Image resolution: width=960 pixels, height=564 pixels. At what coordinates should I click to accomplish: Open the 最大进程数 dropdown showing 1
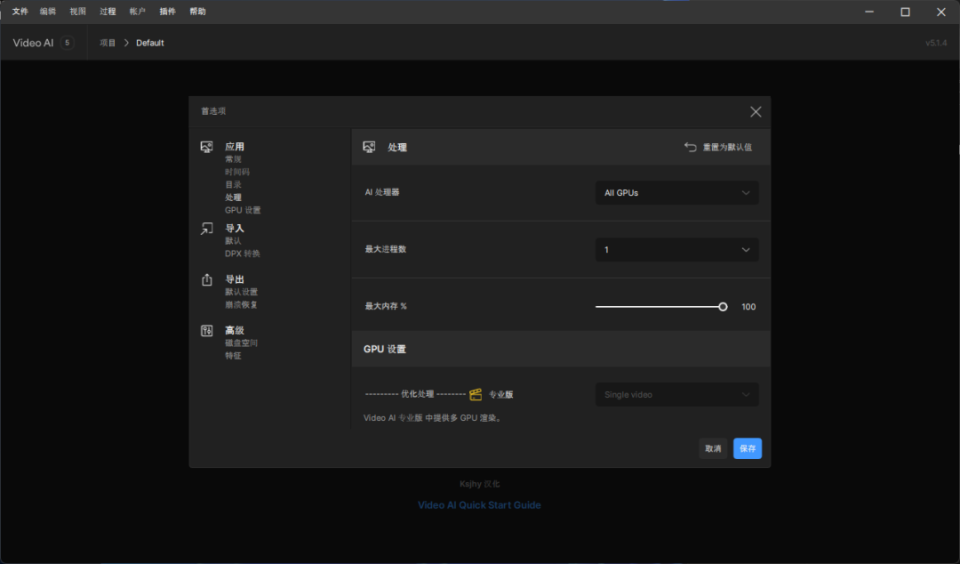pyautogui.click(x=677, y=250)
